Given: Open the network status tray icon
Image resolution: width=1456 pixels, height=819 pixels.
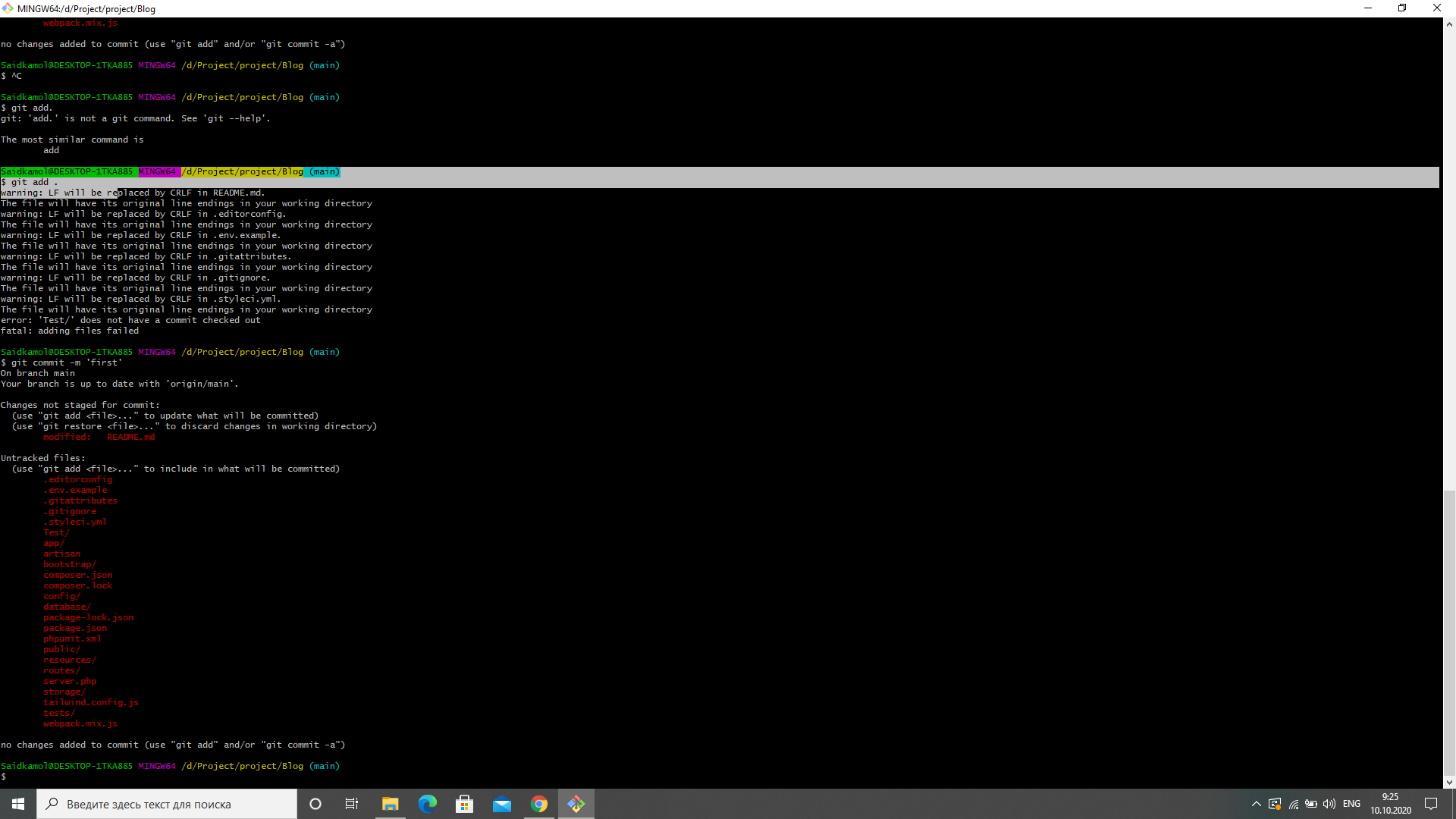Looking at the screenshot, I should 1275,804.
